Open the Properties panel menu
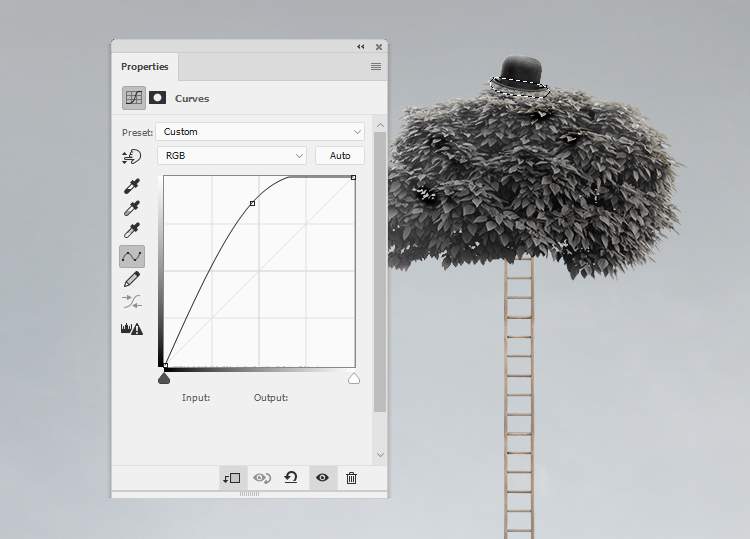Viewport: 750px width, 539px height. click(x=376, y=66)
